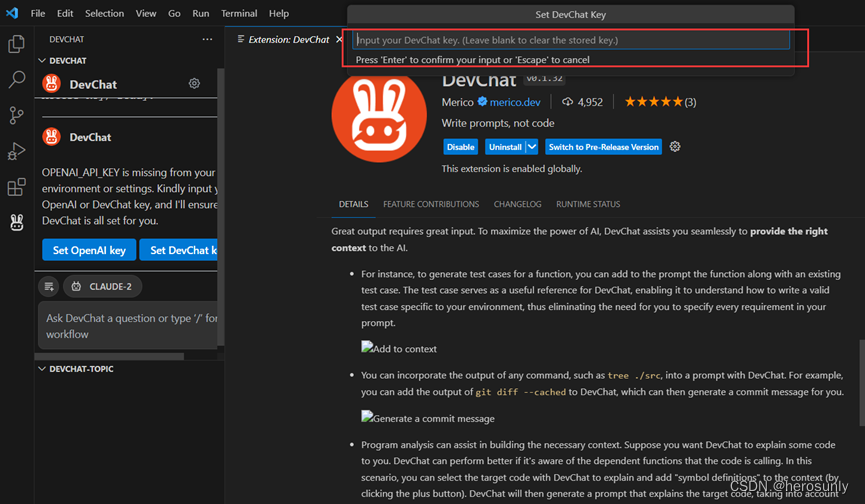Click 'This extension is enabled globally.' text

[511, 169]
